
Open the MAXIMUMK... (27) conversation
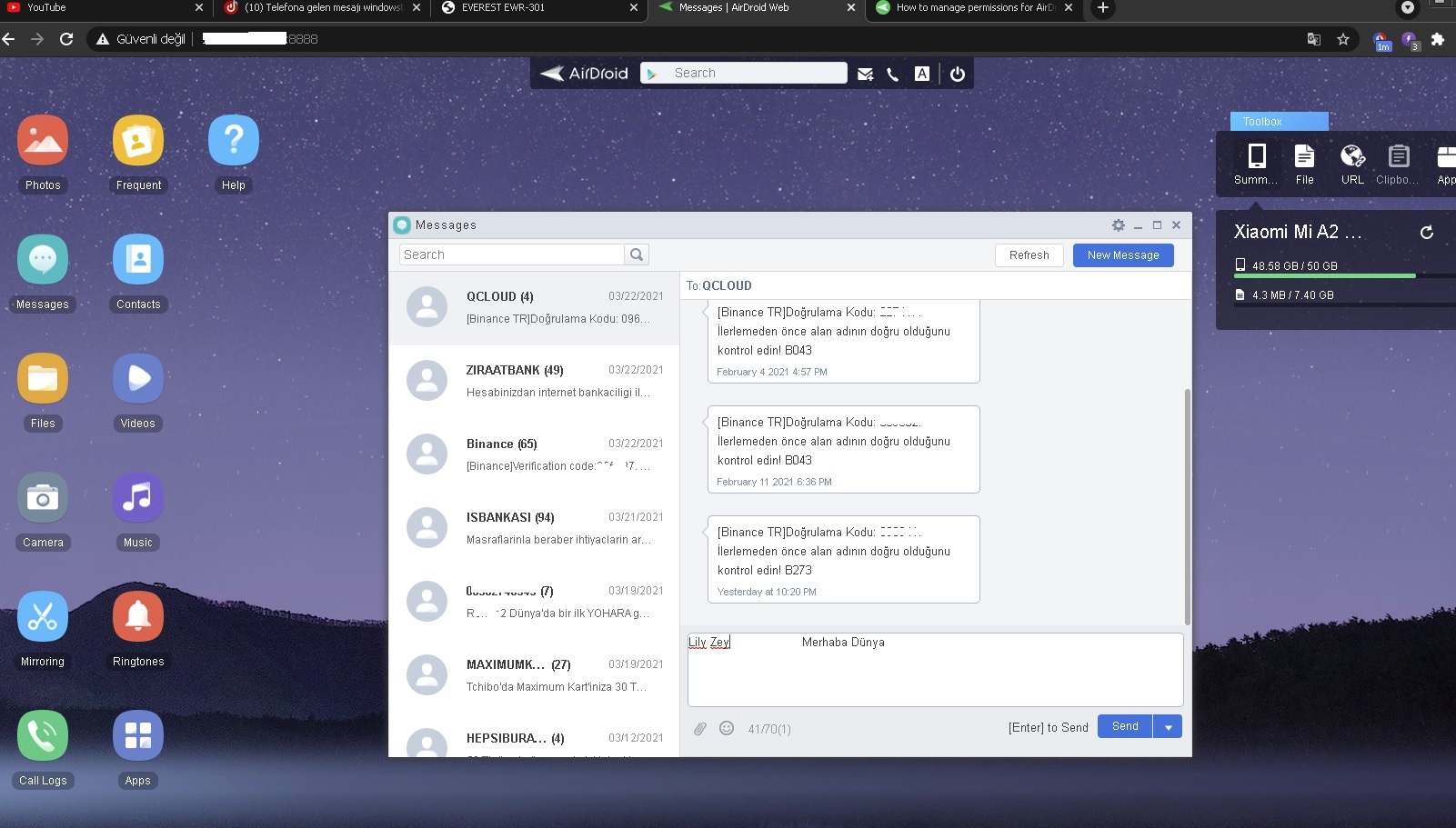point(534,676)
